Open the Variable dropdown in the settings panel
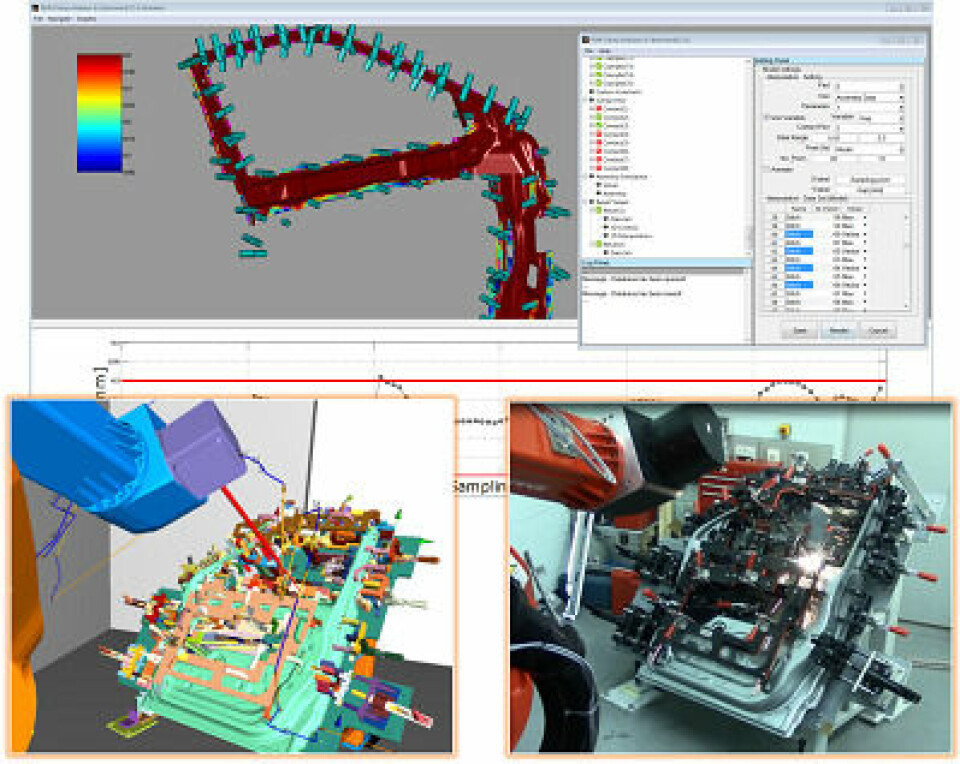The image size is (960, 764). pos(902,117)
